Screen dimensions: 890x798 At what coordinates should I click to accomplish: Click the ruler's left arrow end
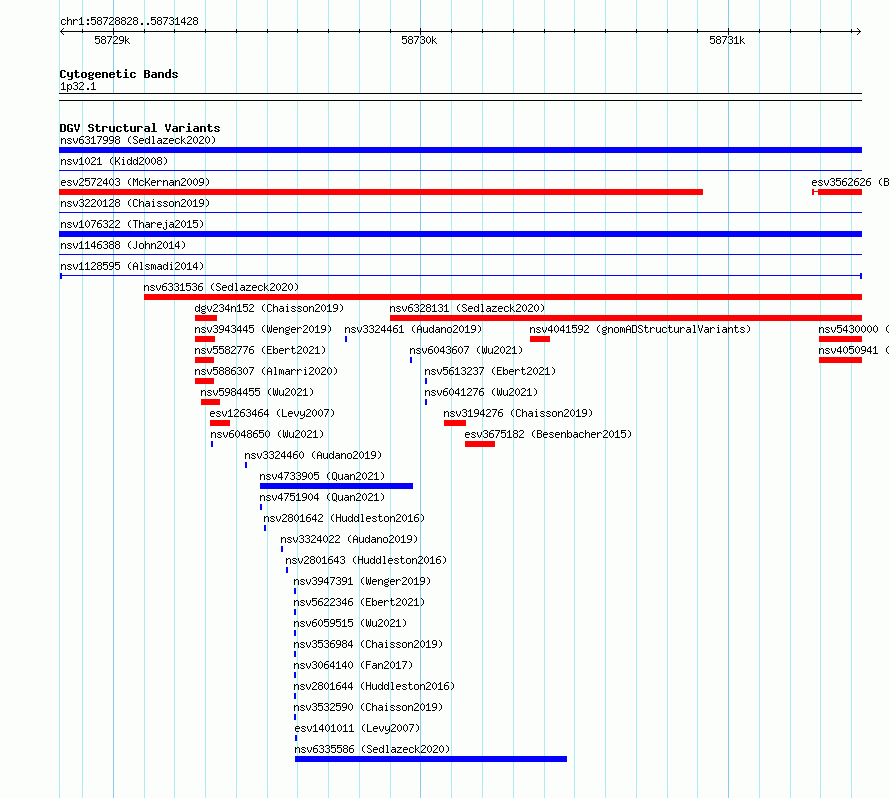62,31
